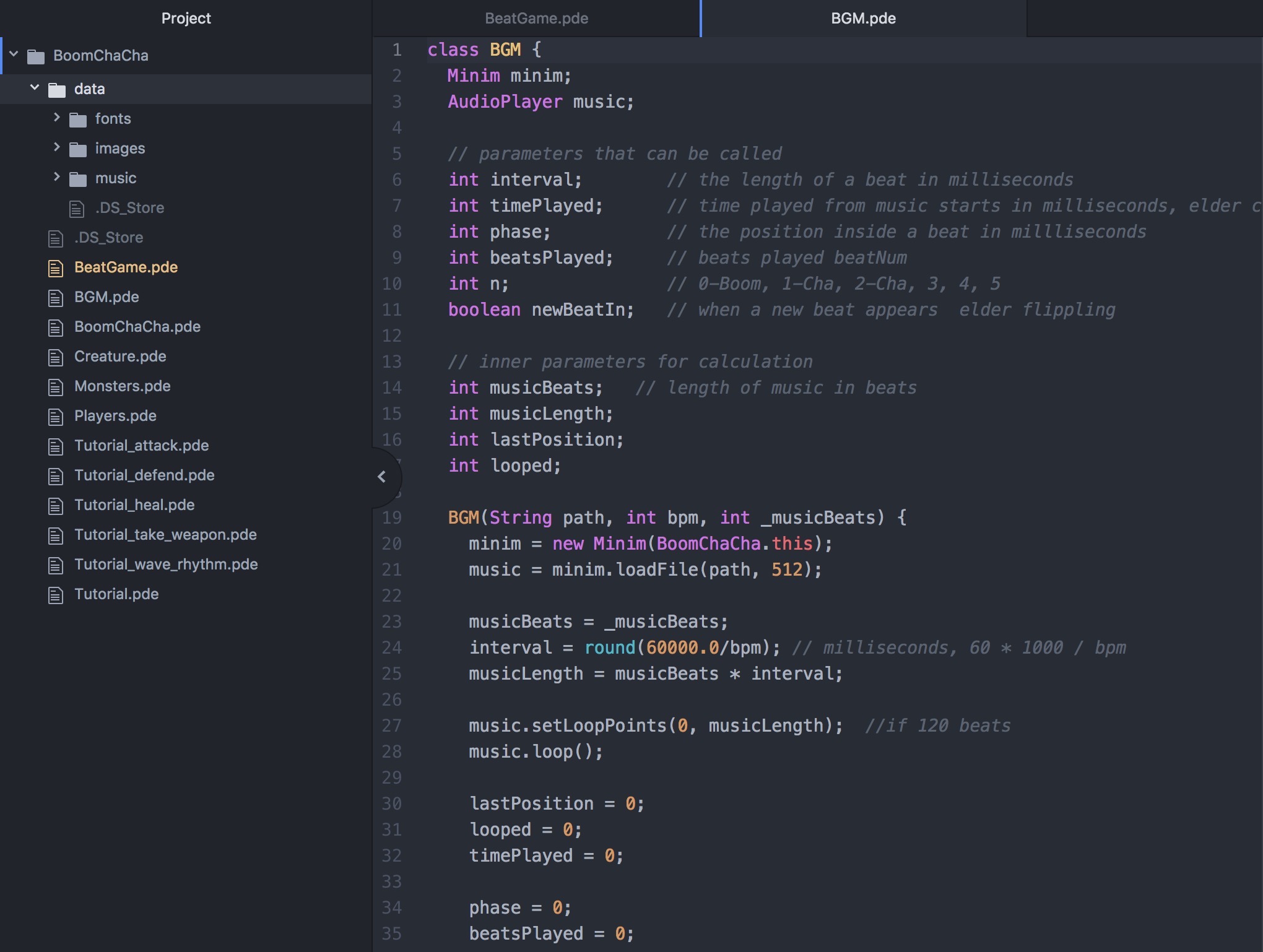Select the music folder name
The width and height of the screenshot is (1263, 952).
click(x=116, y=178)
